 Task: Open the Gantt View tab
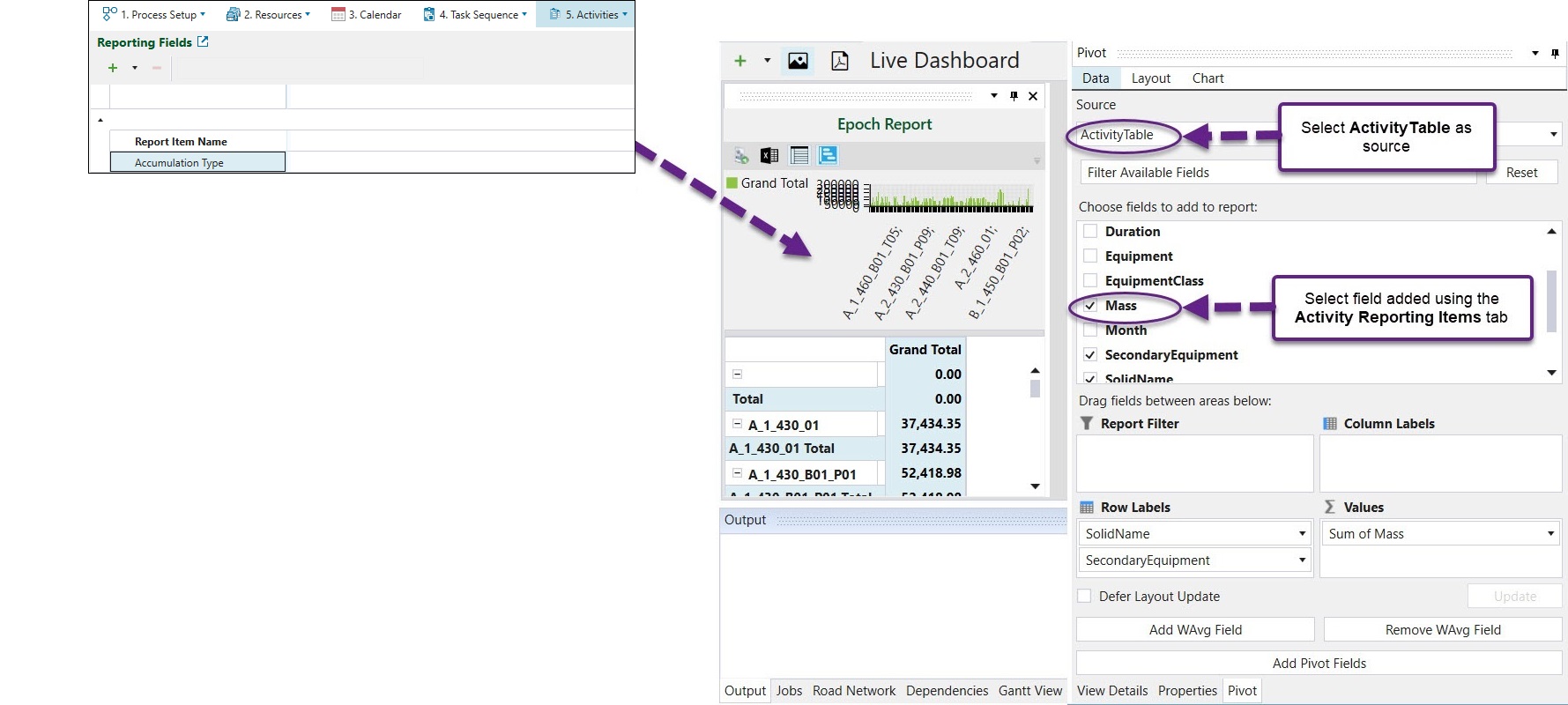[x=1029, y=691]
